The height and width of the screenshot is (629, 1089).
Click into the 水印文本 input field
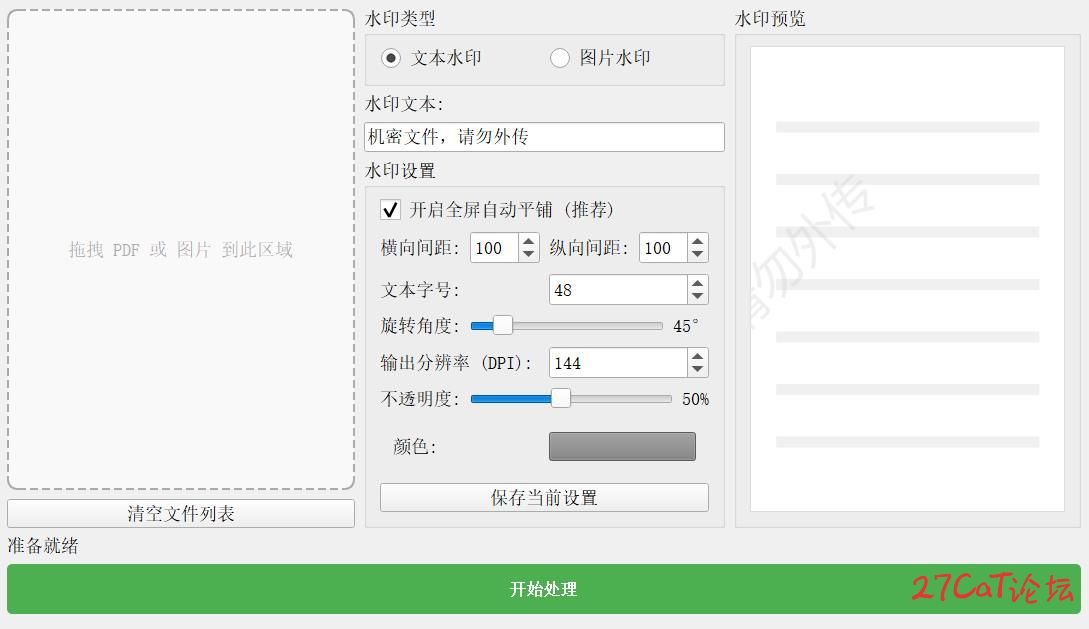[544, 137]
